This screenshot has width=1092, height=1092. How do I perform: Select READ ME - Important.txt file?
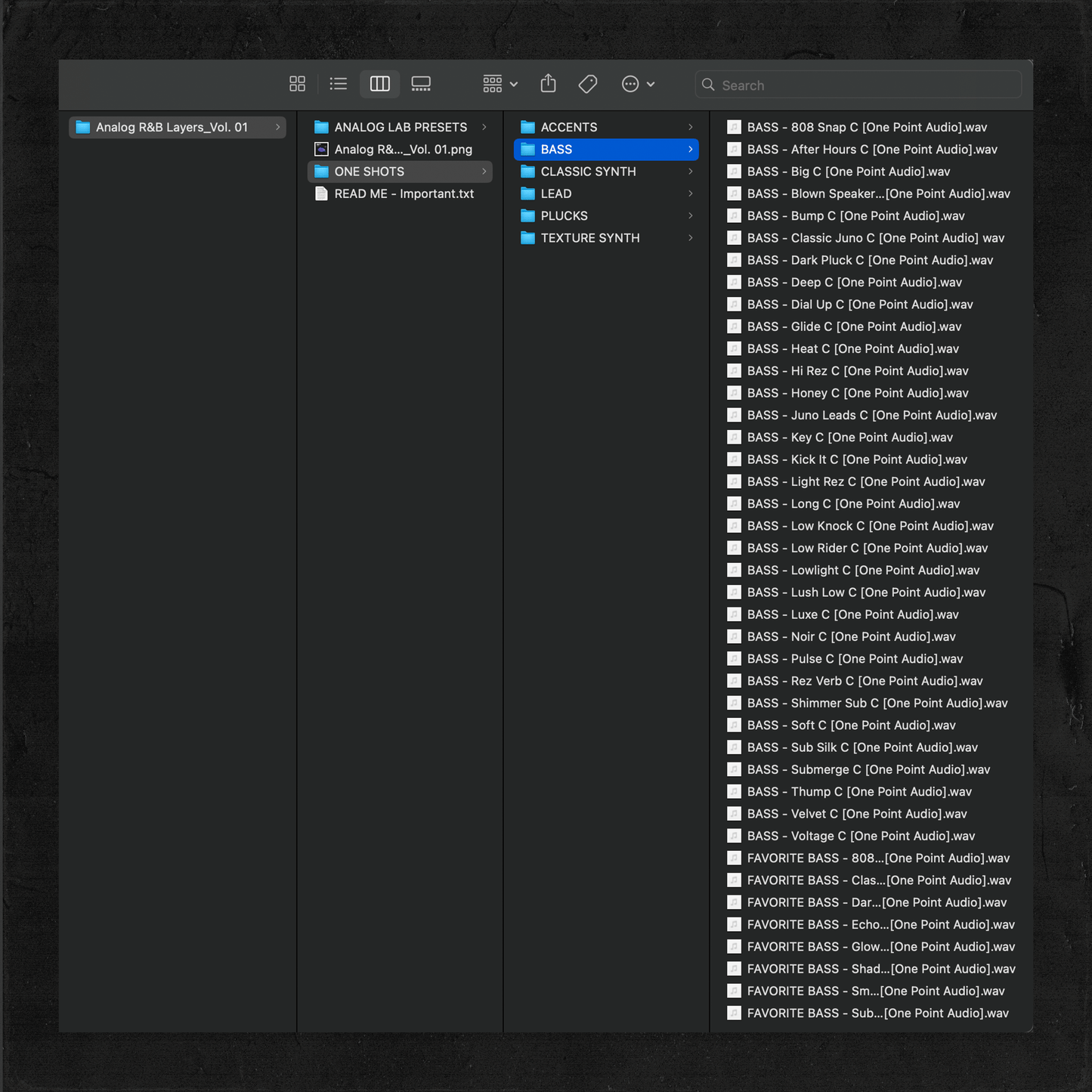pyautogui.click(x=404, y=193)
